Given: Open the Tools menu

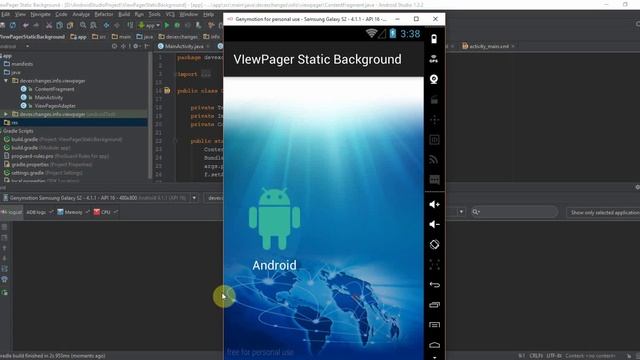Looking at the screenshot, I should point(154,14).
